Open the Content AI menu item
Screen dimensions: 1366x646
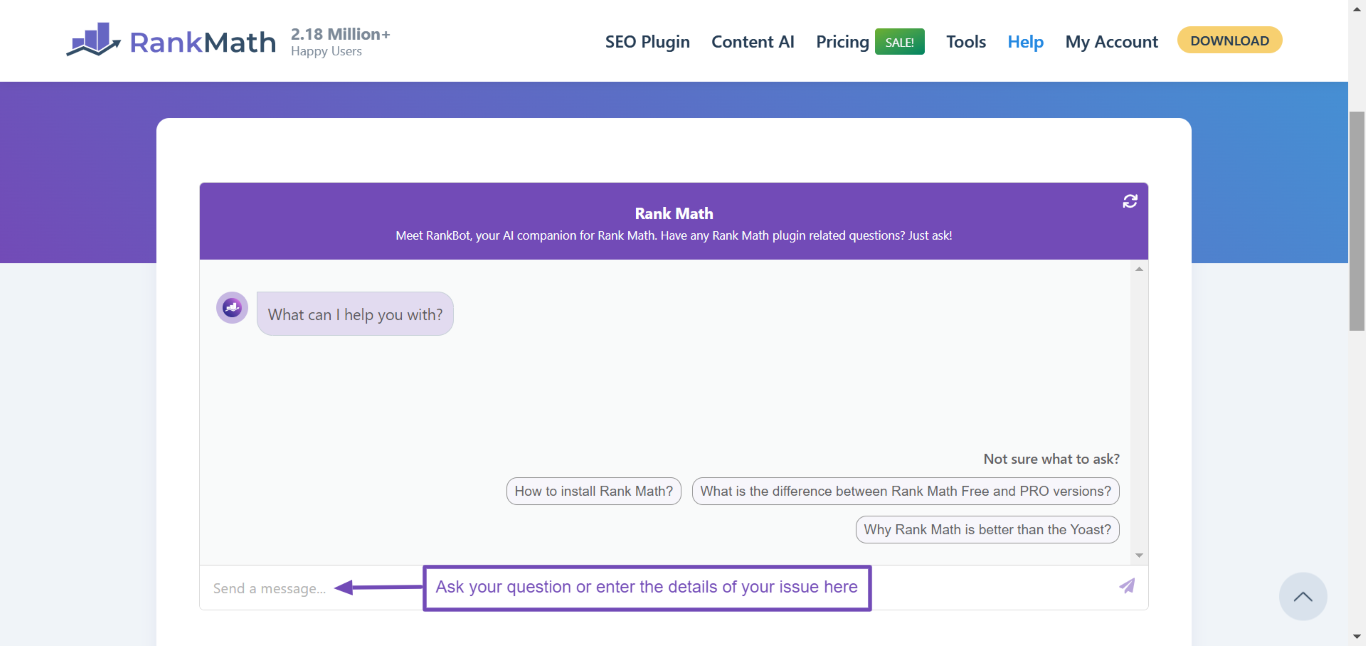[753, 42]
